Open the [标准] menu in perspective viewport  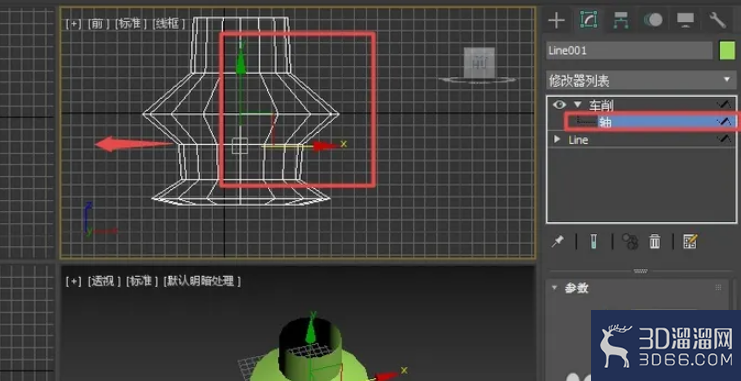pos(142,281)
